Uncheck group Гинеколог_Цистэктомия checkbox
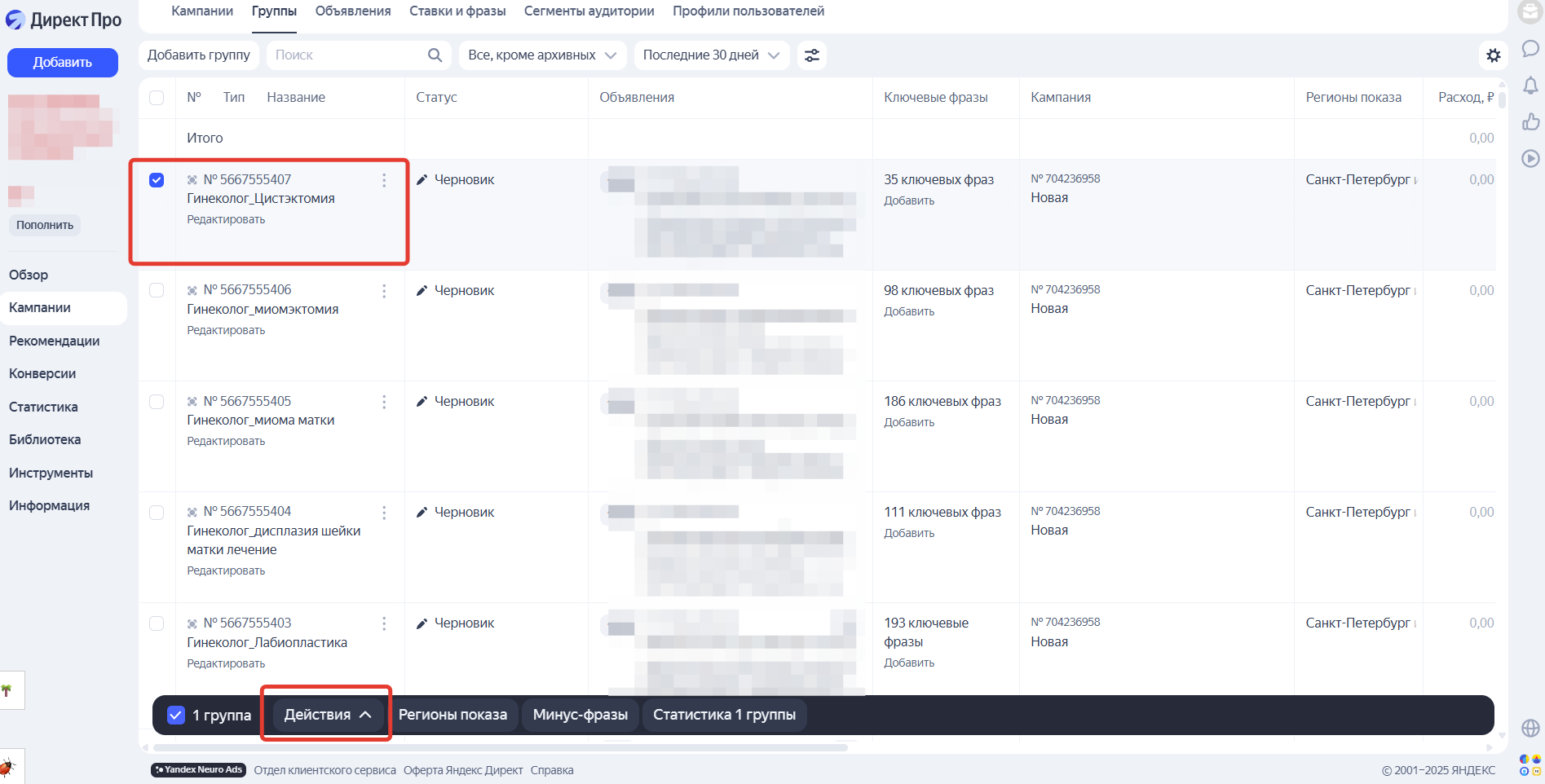Image resolution: width=1545 pixels, height=784 pixels. point(157,179)
